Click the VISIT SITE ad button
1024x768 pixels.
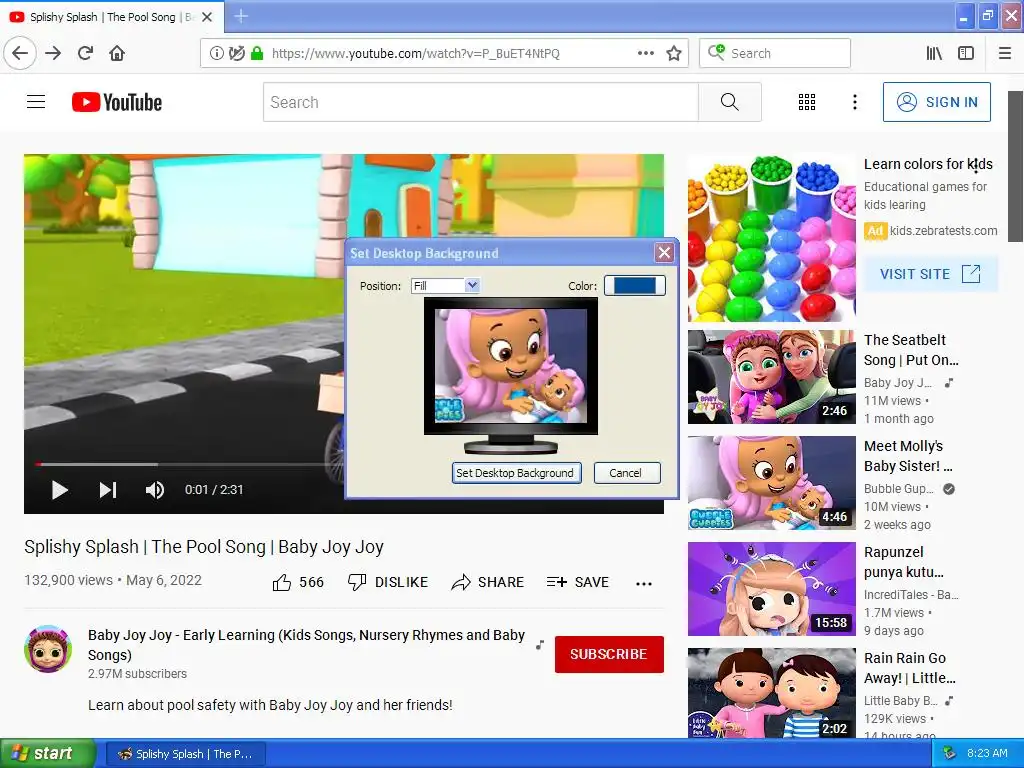pos(930,274)
